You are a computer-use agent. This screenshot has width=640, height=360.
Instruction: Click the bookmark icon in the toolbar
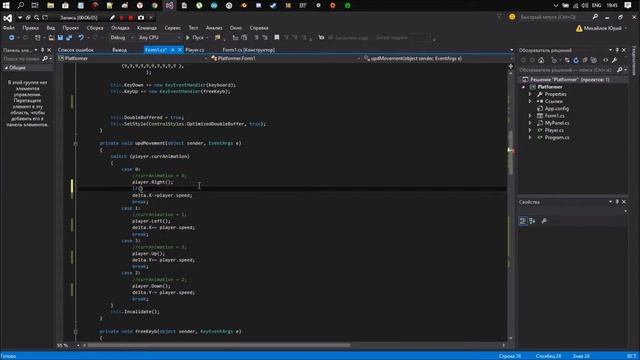click(x=276, y=38)
